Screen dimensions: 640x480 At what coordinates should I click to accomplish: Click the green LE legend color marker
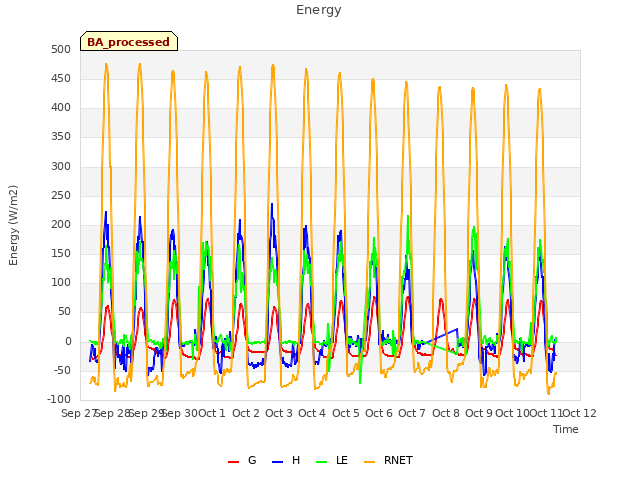tap(321, 462)
